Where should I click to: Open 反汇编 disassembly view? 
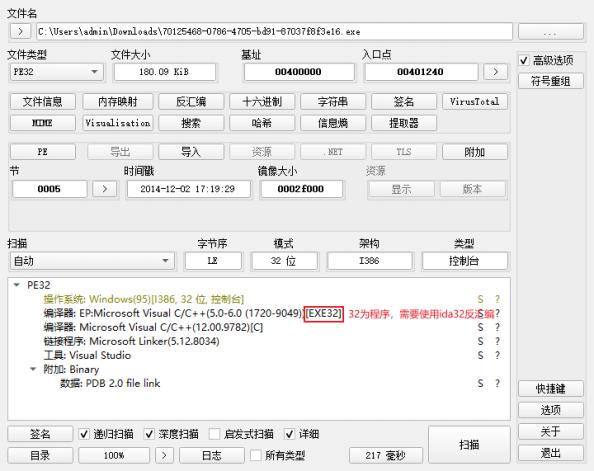pos(191,102)
